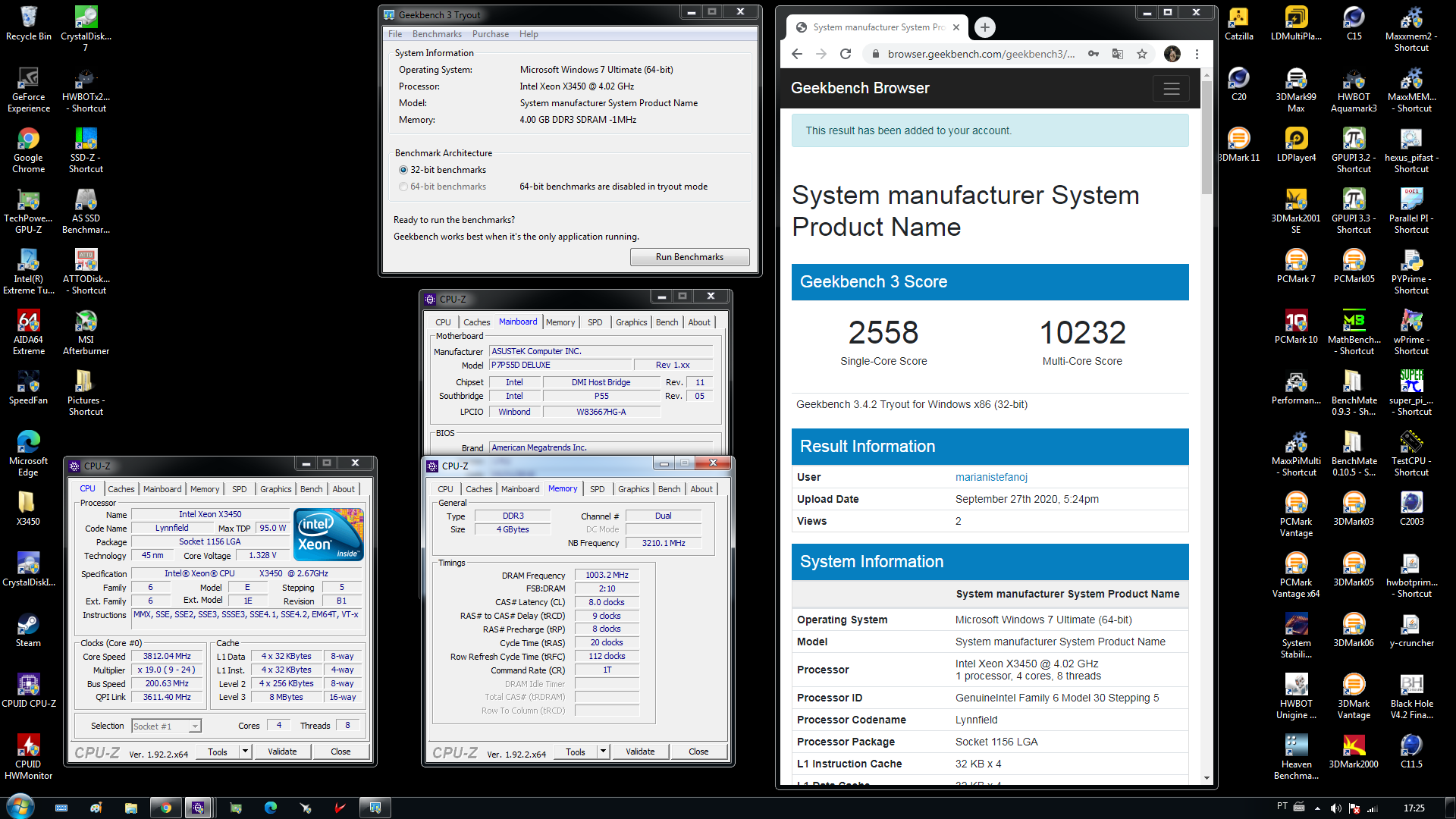Open Geekbench Help menu

click(x=529, y=34)
